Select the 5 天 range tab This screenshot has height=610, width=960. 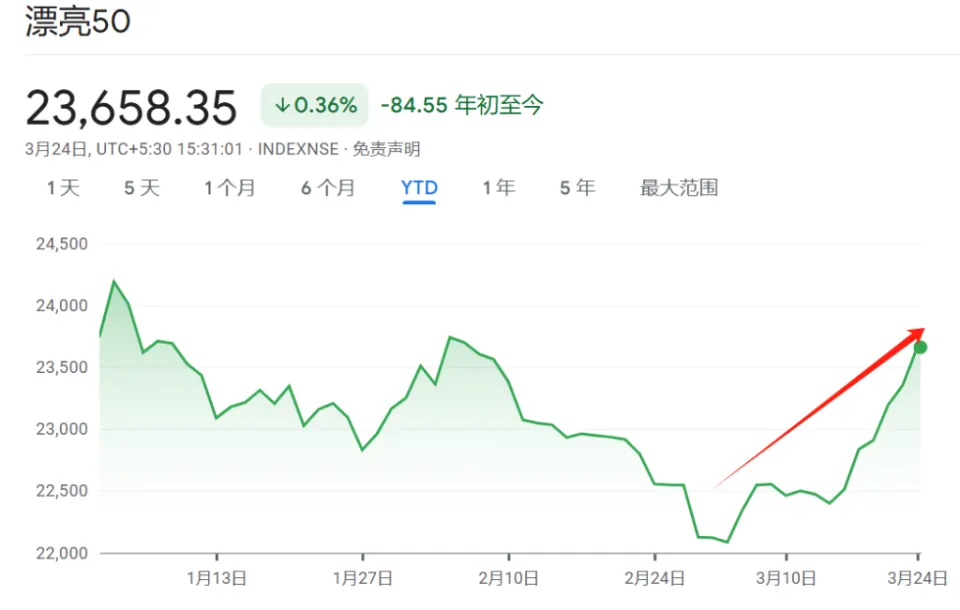point(142,188)
